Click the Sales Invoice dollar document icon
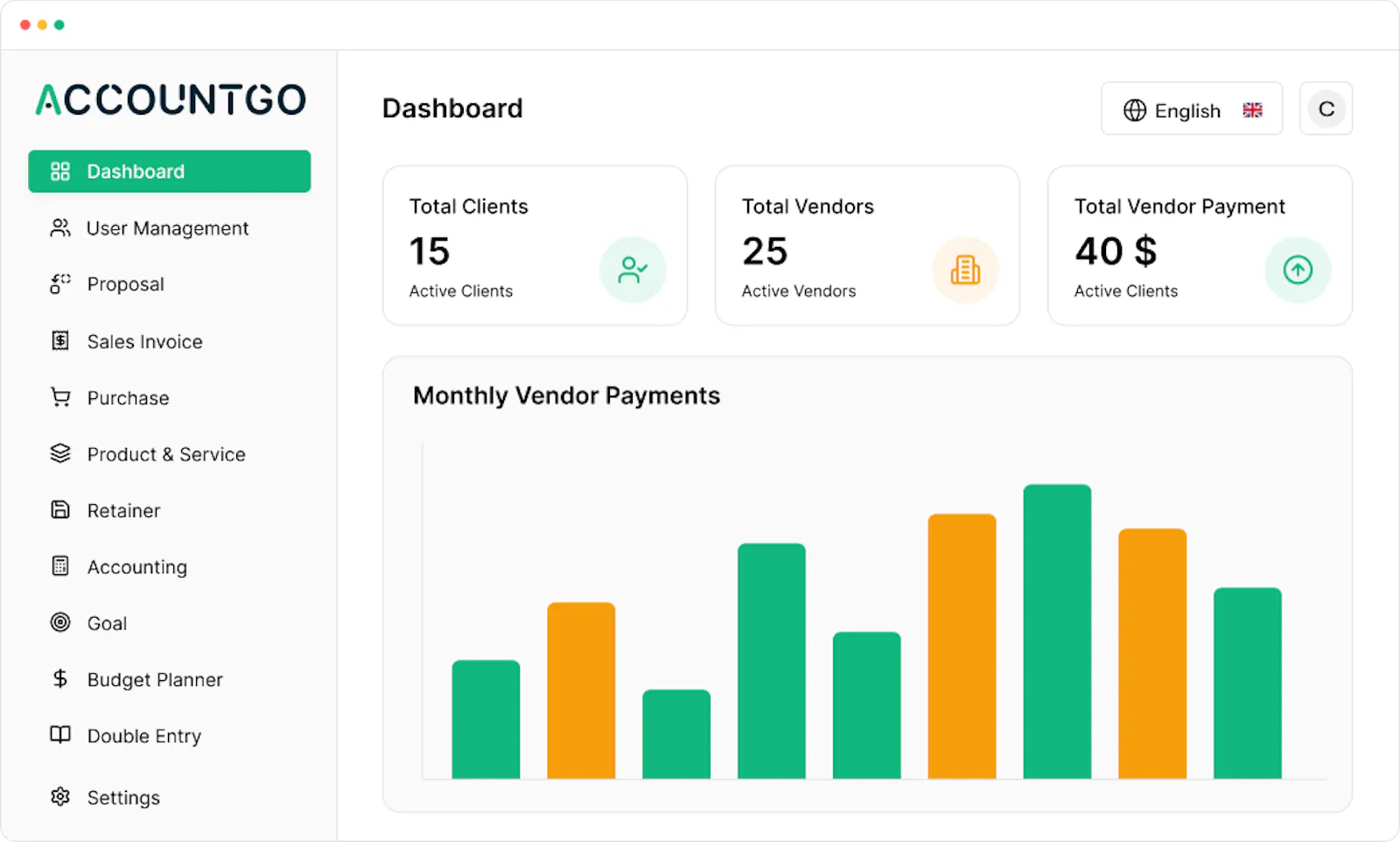 pos(60,340)
